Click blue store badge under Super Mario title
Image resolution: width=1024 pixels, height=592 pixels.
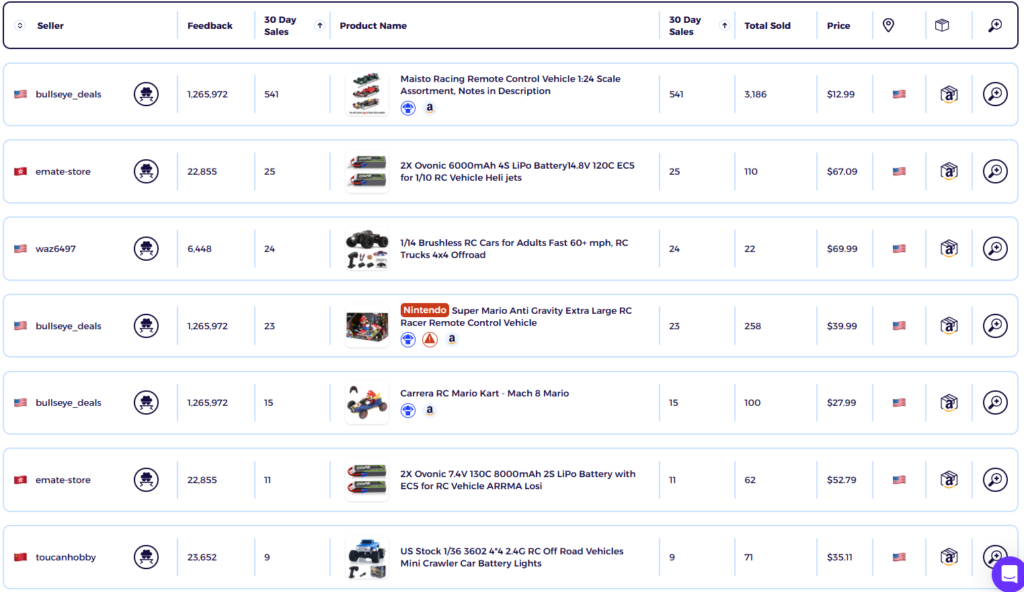click(x=408, y=339)
